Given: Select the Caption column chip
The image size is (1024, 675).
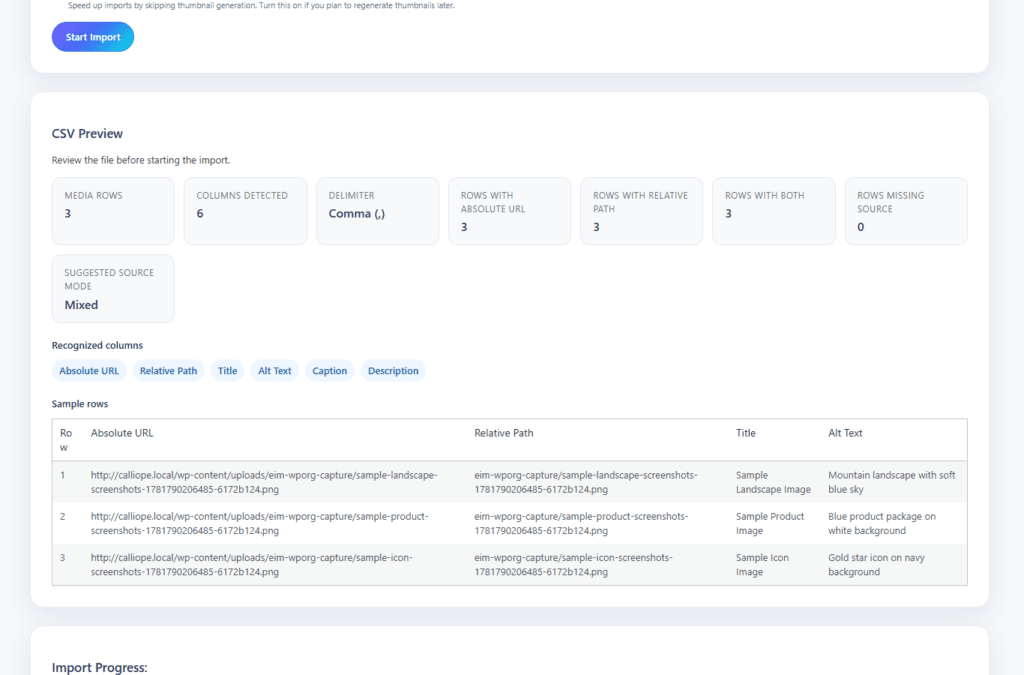Looking at the screenshot, I should pyautogui.click(x=330, y=371).
